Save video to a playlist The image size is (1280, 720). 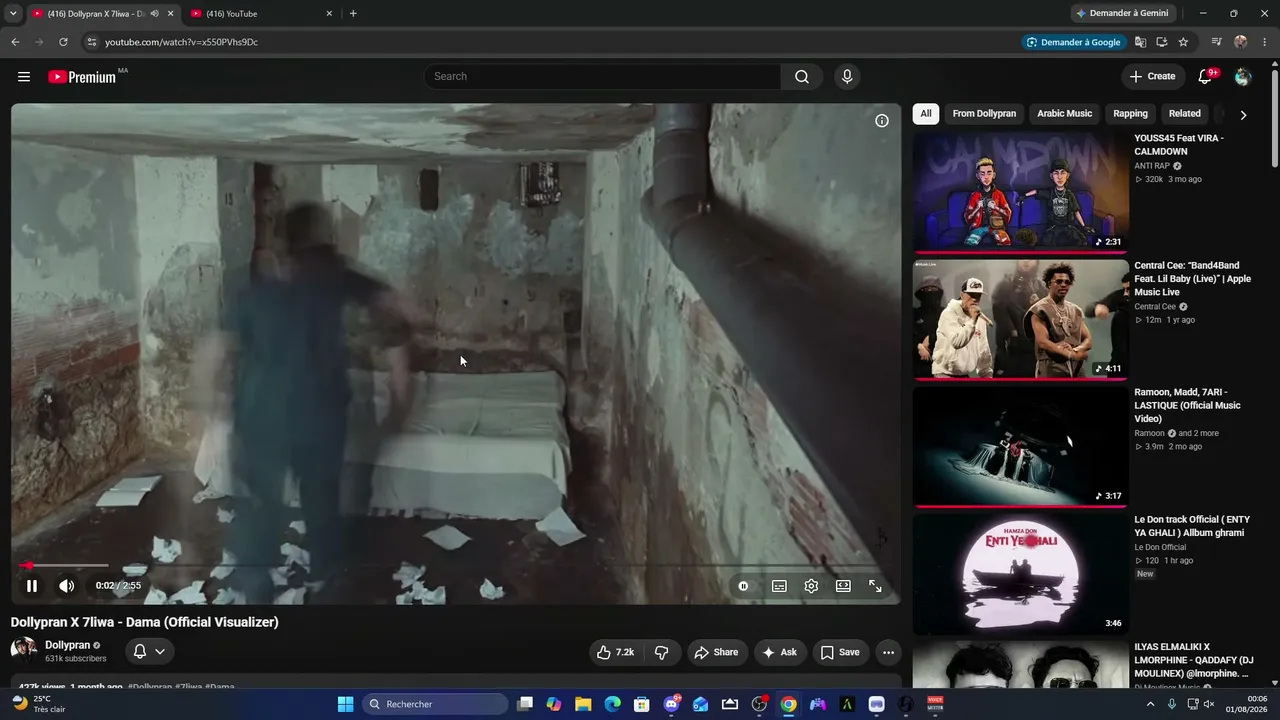pyautogui.click(x=840, y=652)
